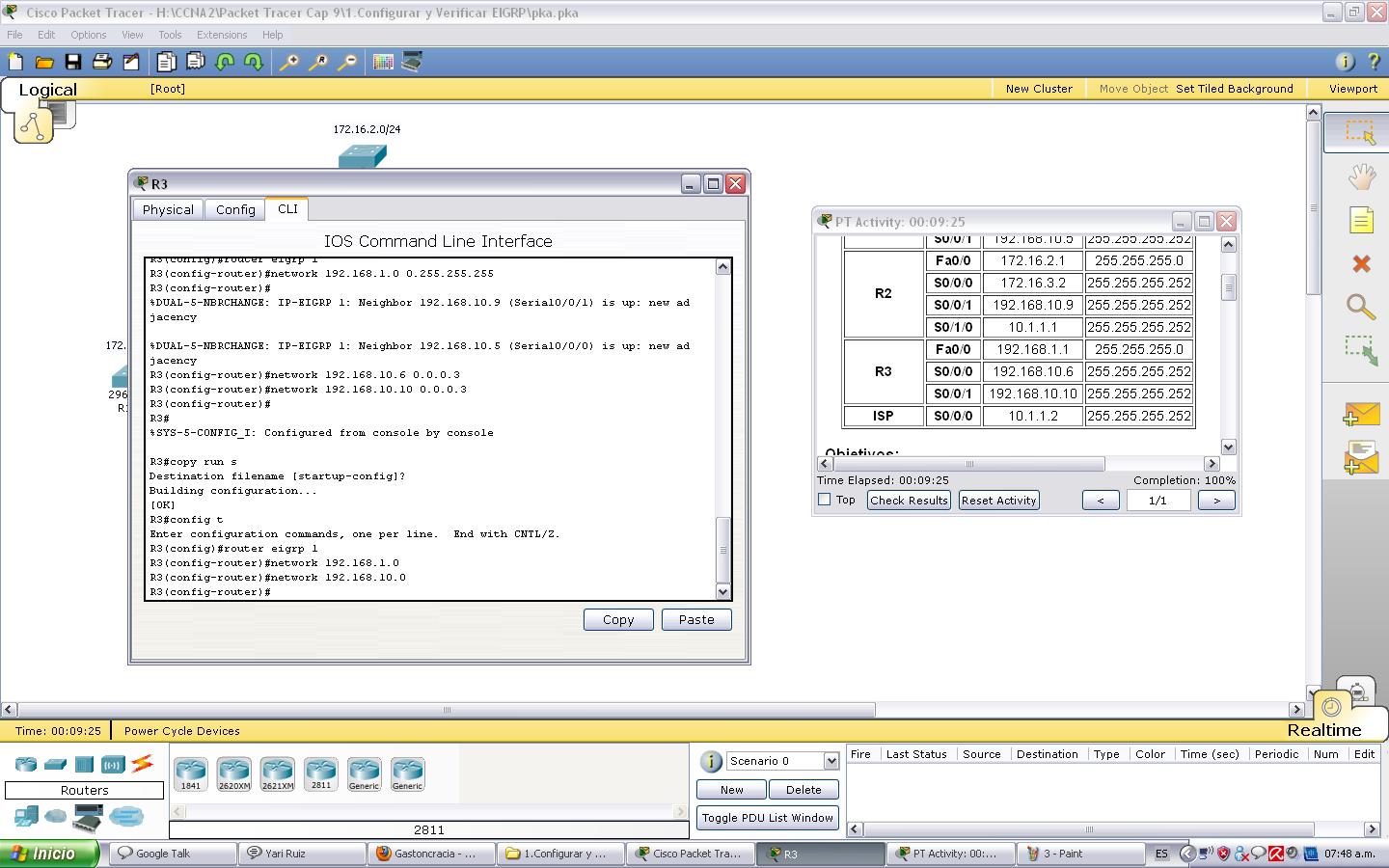Choose the Add Simple PDU envelope tool
1389x868 pixels.
click(x=1361, y=415)
